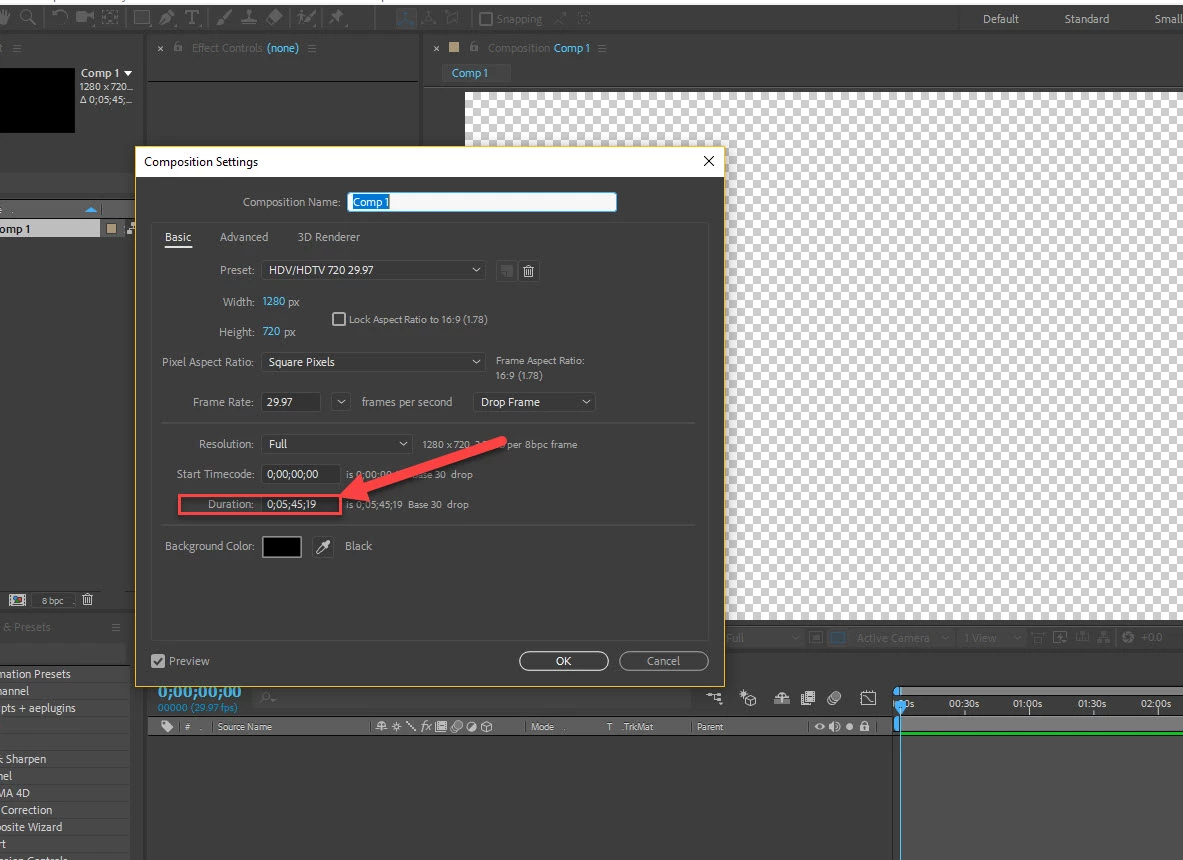Open the Preset dropdown
Viewport: 1183px width, 860px height.
pyautogui.click(x=373, y=270)
